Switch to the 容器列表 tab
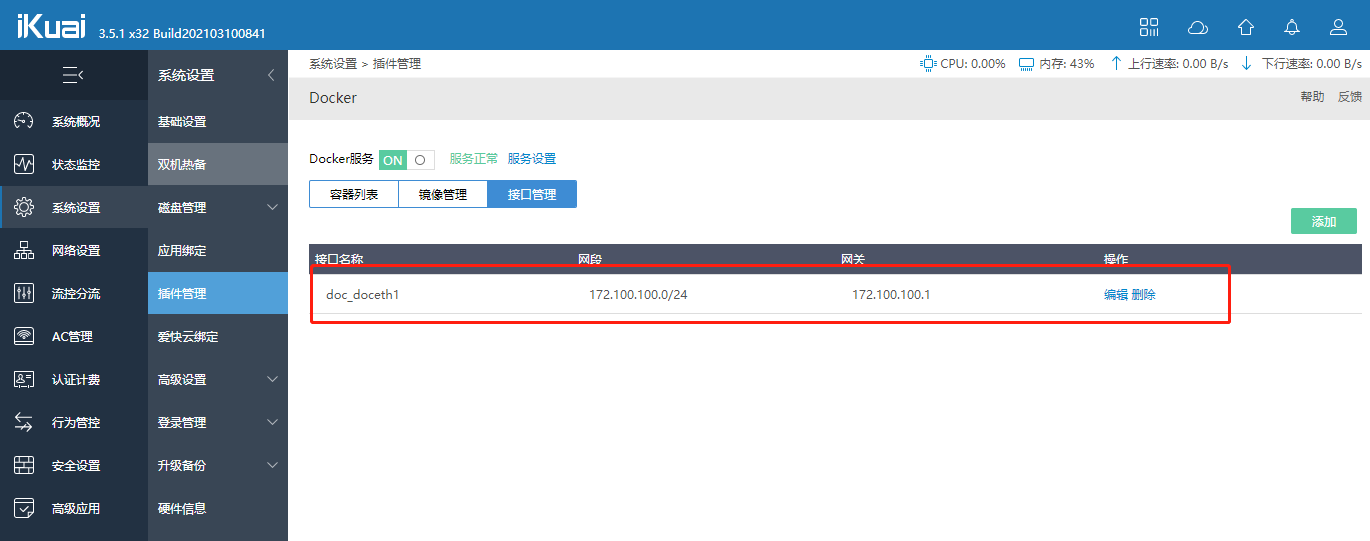The image size is (1370, 541). point(354,195)
